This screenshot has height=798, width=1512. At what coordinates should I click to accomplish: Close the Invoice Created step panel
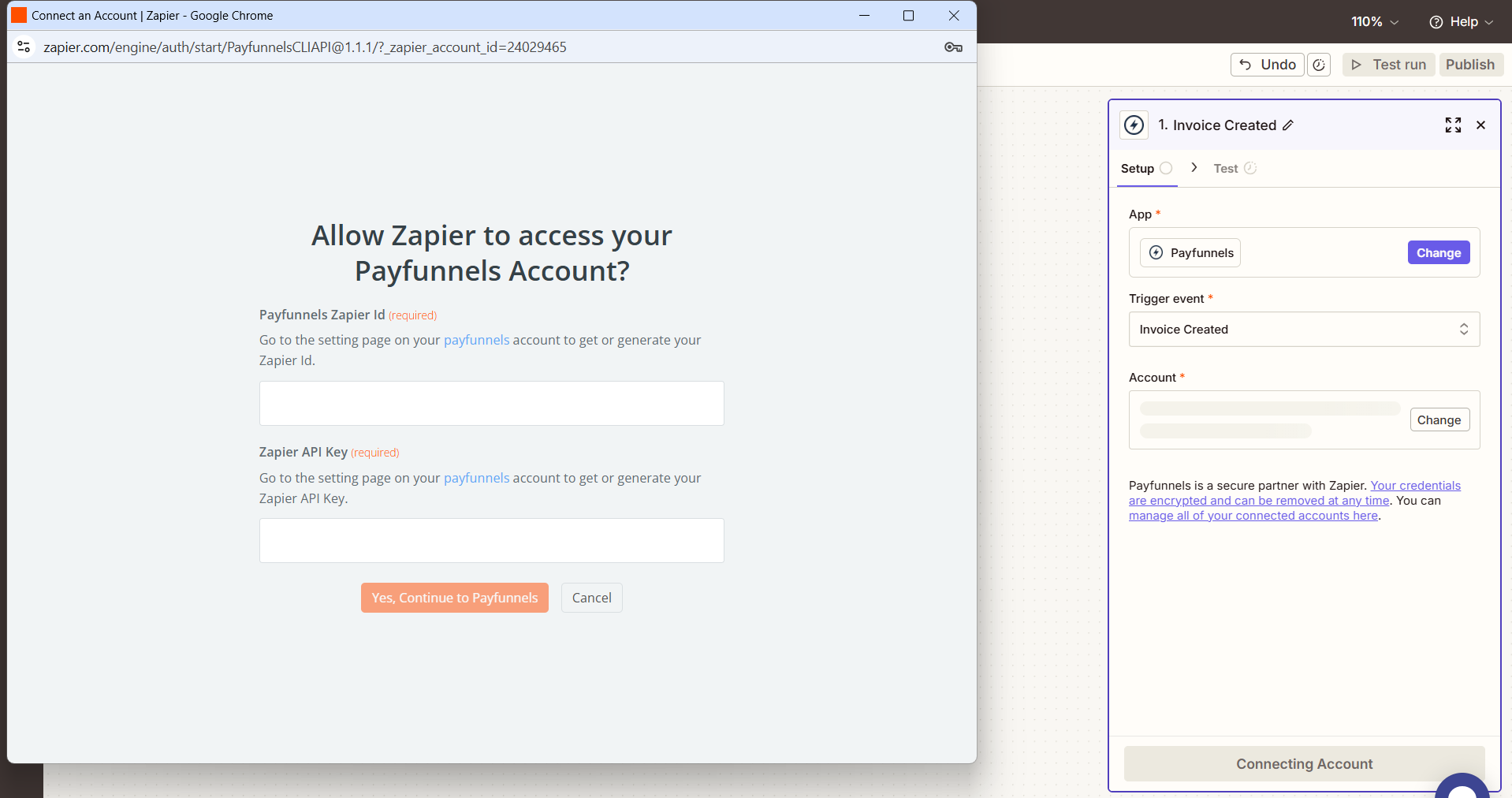[1480, 125]
